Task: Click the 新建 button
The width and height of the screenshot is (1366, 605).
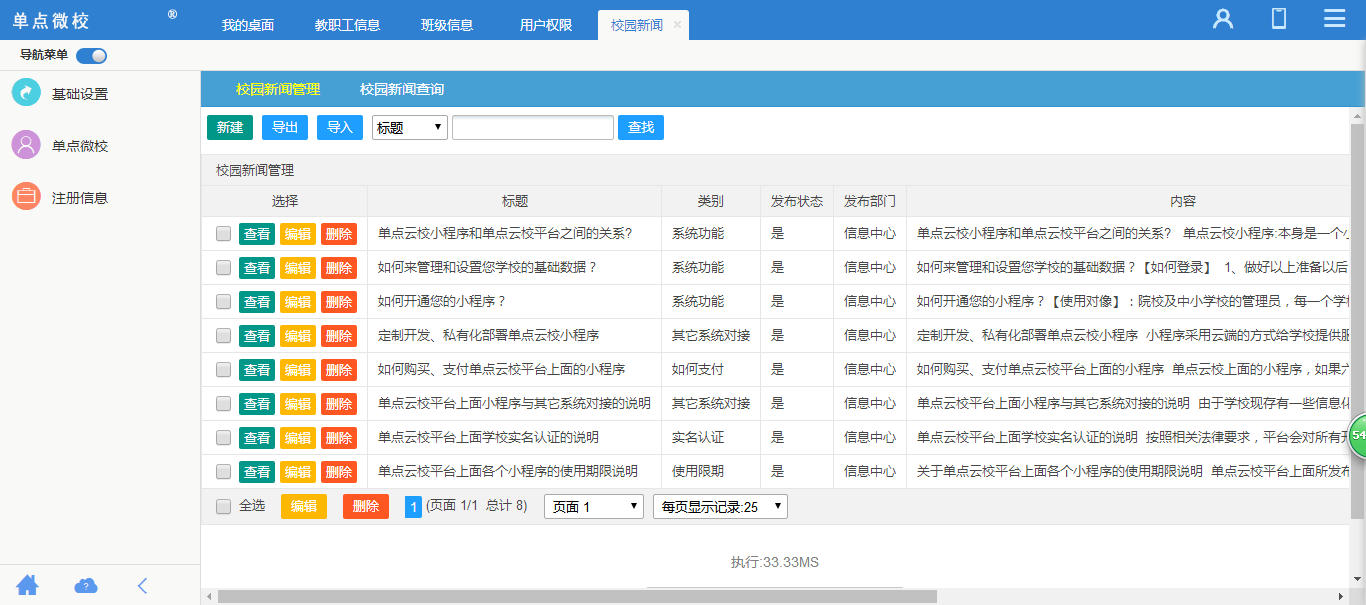Action: pyautogui.click(x=230, y=127)
